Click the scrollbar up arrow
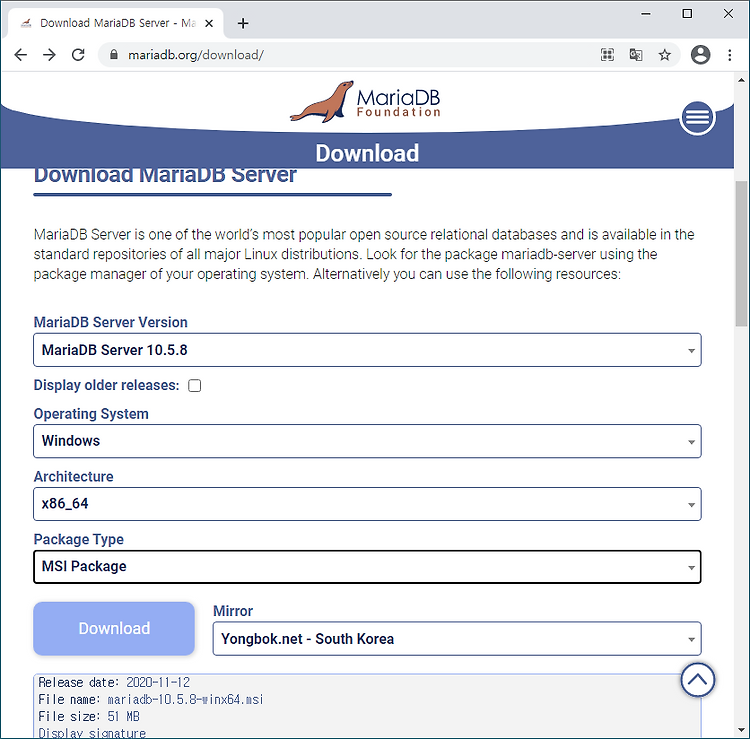This screenshot has height=739, width=750. 741,80
